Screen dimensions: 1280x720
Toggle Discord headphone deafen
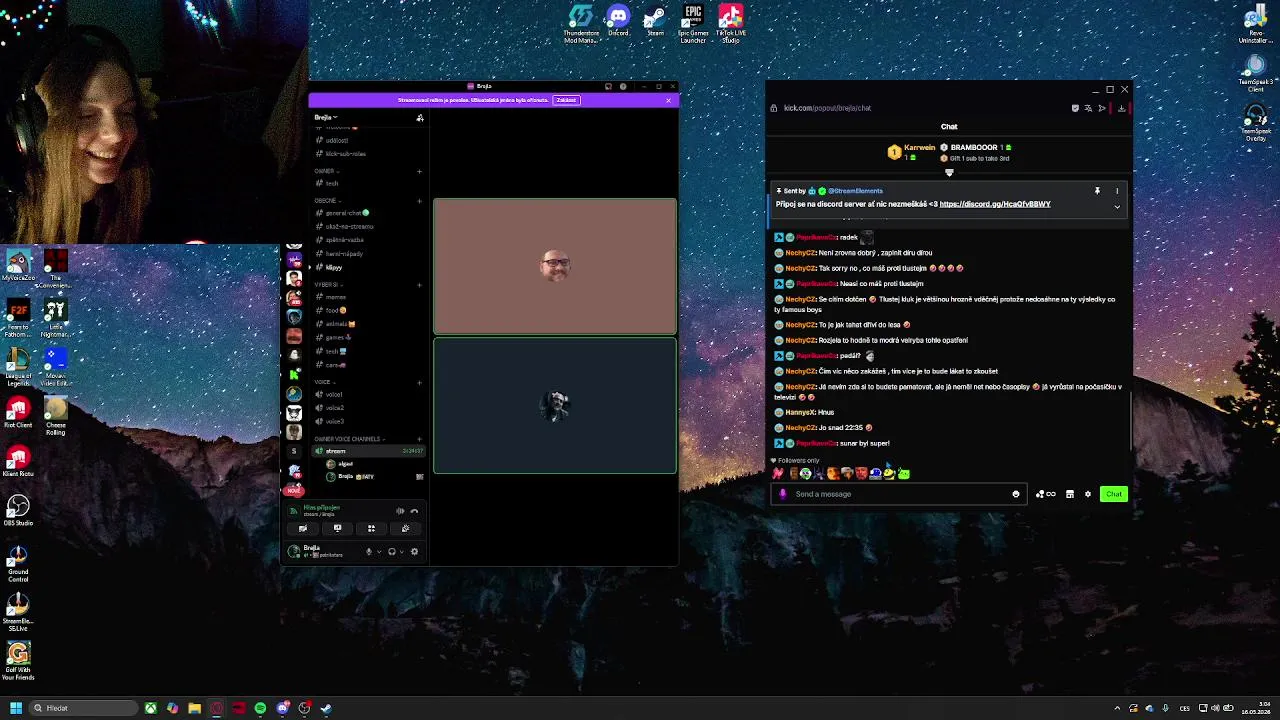(392, 551)
